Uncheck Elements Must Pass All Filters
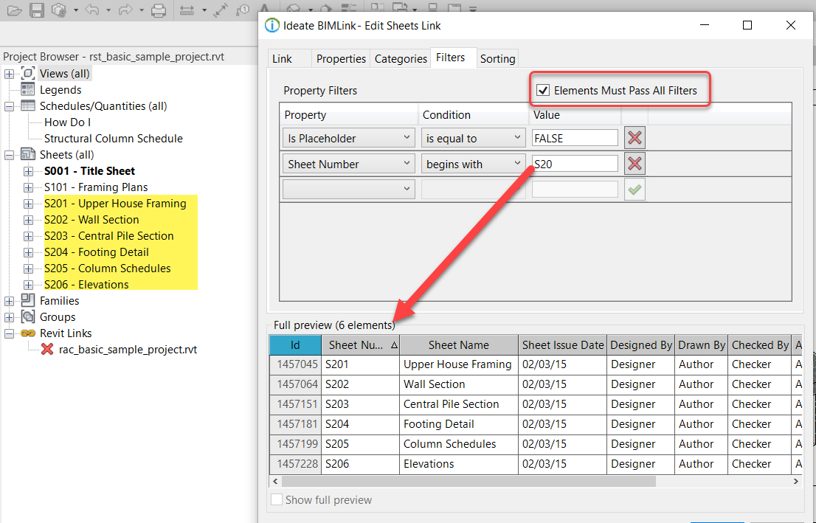The image size is (816, 523). point(543,91)
